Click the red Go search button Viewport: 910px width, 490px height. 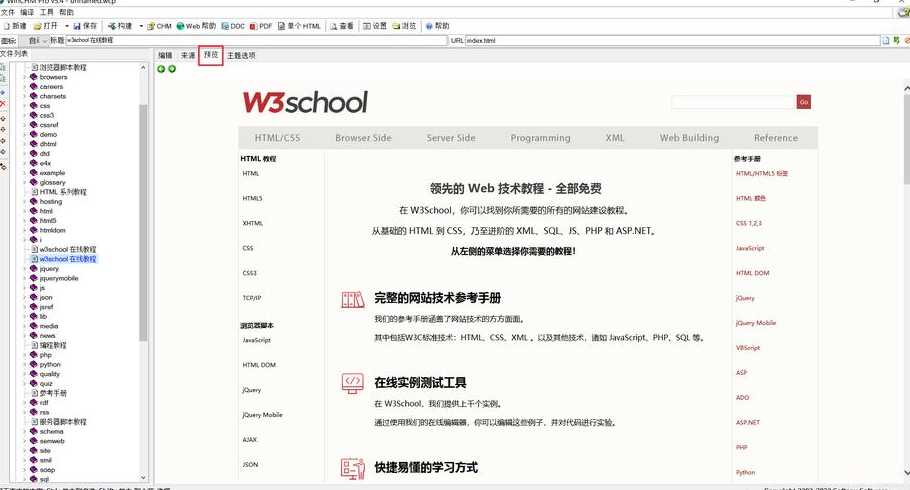[804, 102]
